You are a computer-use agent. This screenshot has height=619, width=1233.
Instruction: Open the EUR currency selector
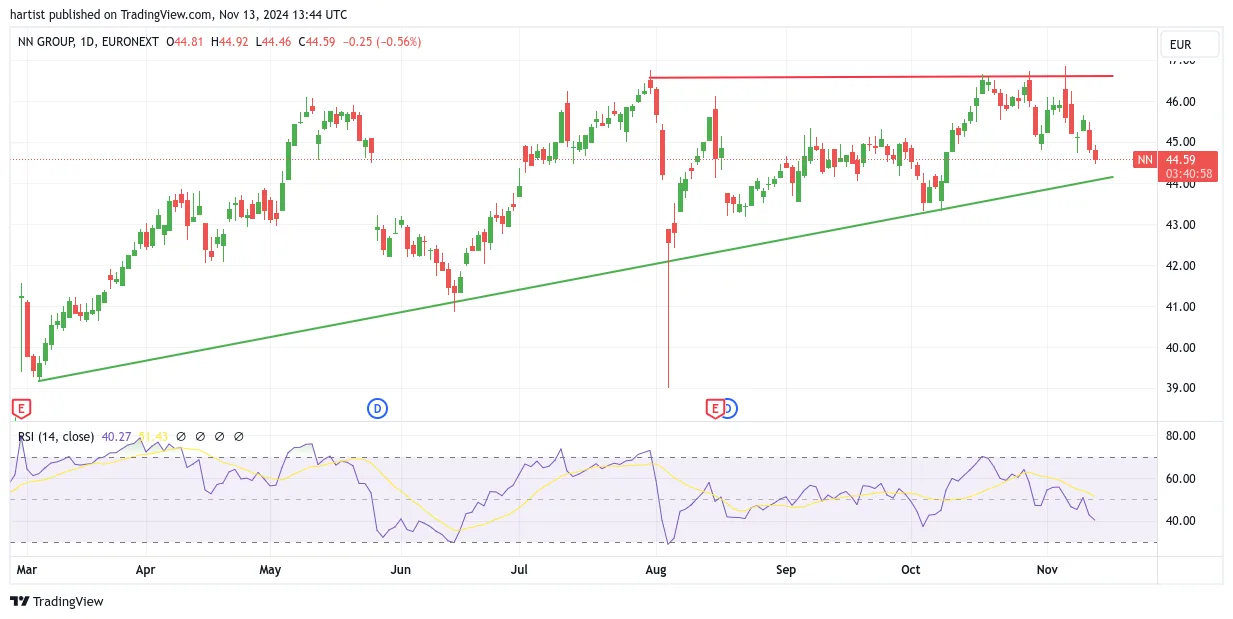(x=1189, y=45)
